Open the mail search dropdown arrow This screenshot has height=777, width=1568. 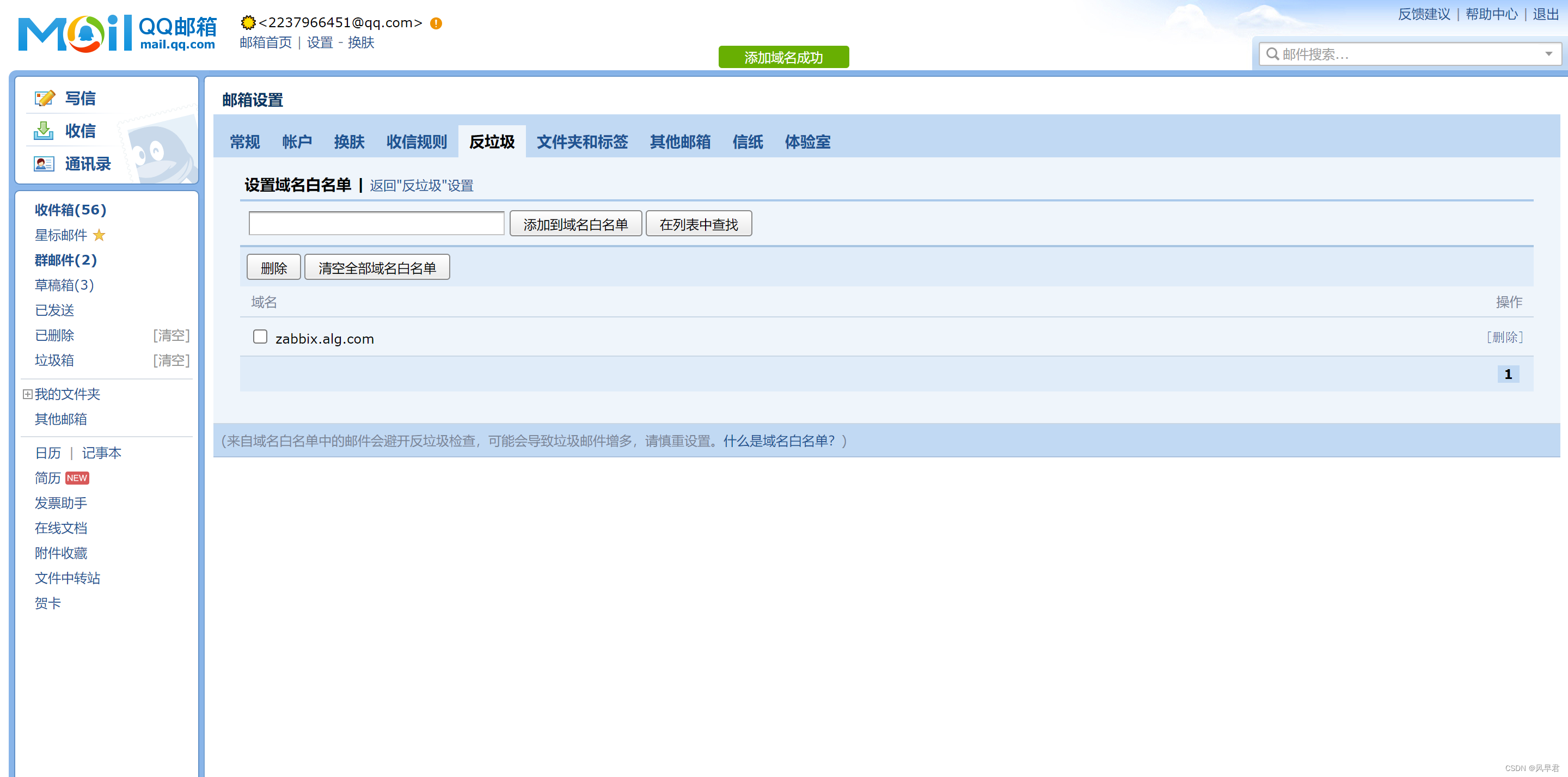point(1548,54)
